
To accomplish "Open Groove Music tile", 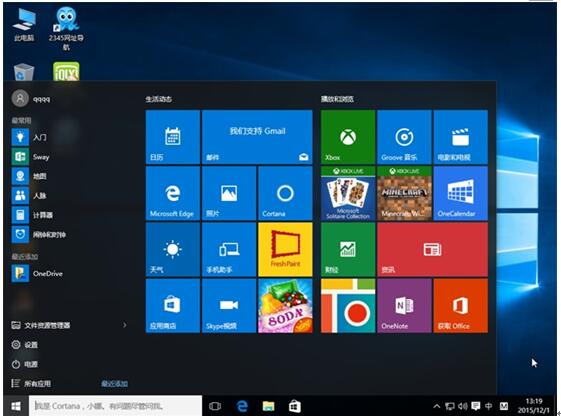I will 404,137.
